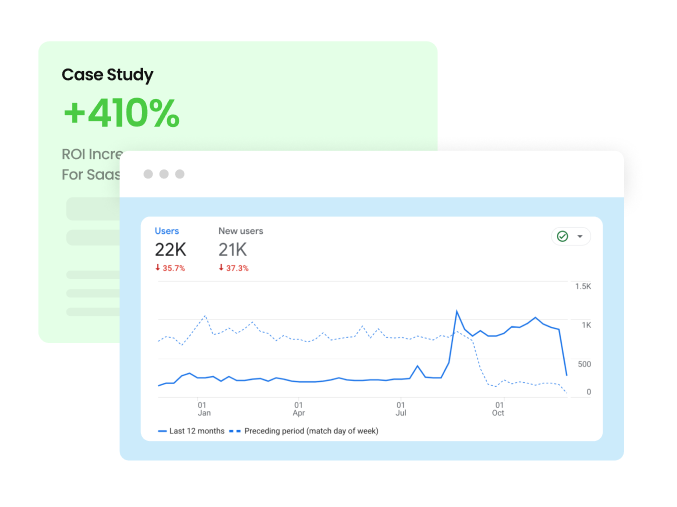Click the green checkmark status icon
This screenshot has width=677, height=507.
point(562,237)
